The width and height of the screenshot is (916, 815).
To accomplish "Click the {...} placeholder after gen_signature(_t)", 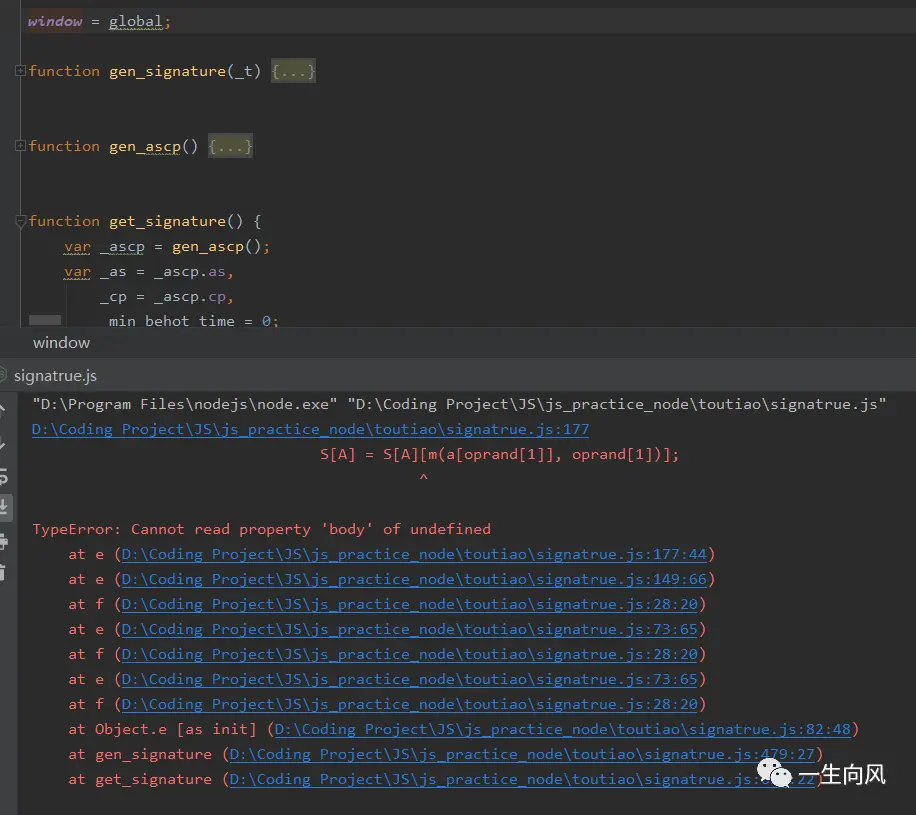I will point(293,71).
